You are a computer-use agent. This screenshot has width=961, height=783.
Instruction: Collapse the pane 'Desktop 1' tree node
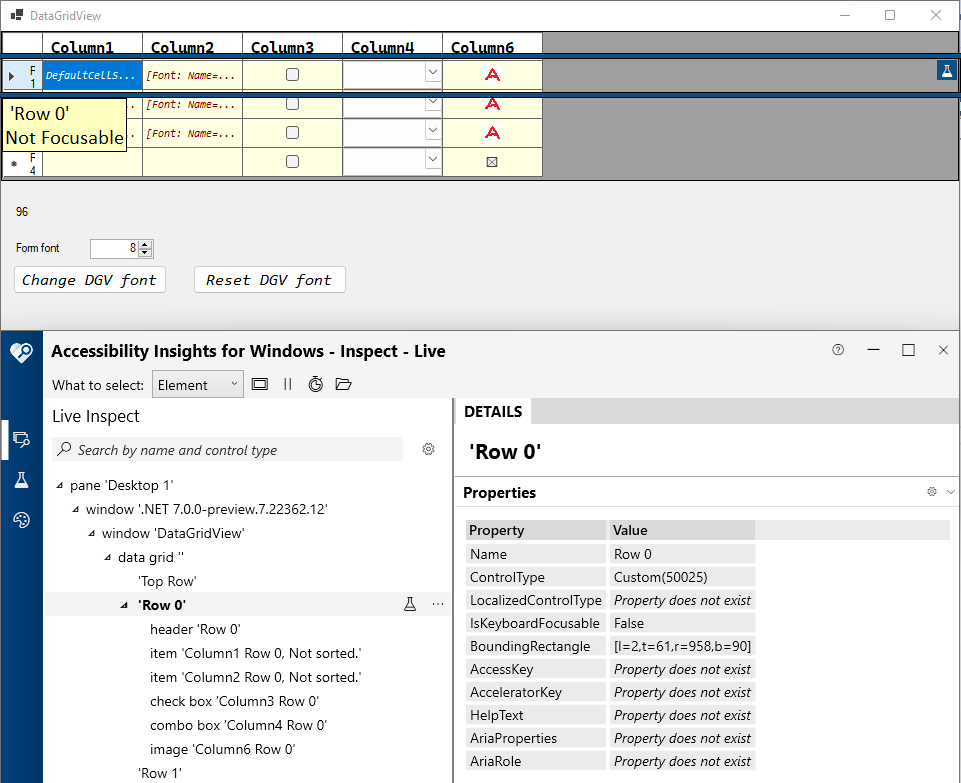pos(59,485)
